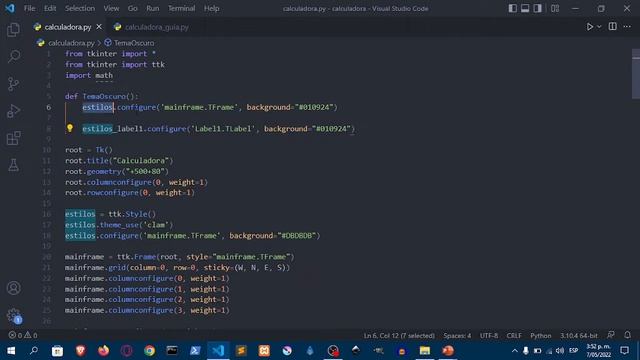The height and width of the screenshot is (360, 640).
Task: Open the Help menu
Action: 211,8
